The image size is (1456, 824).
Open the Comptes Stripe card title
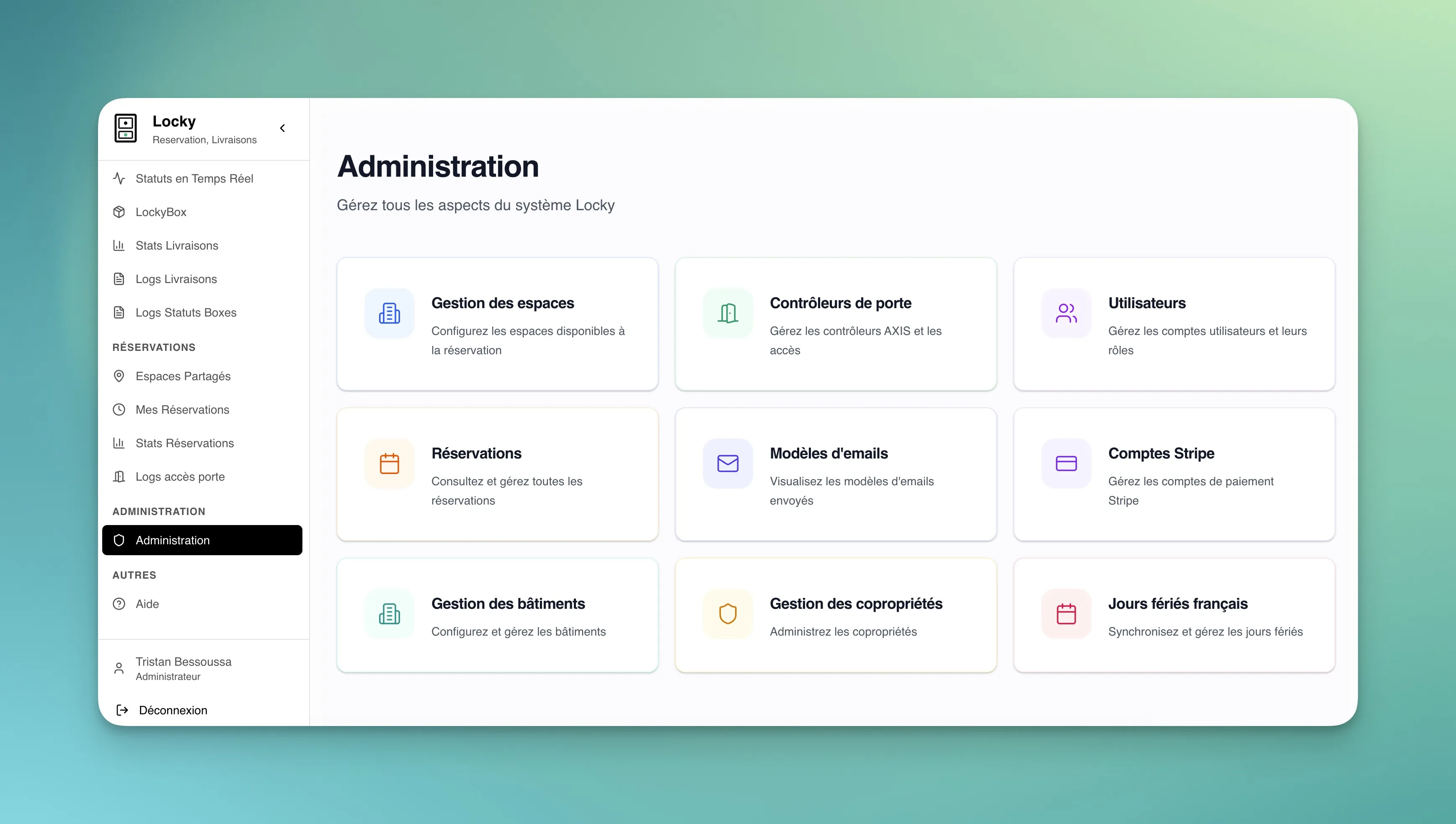pyautogui.click(x=1161, y=453)
